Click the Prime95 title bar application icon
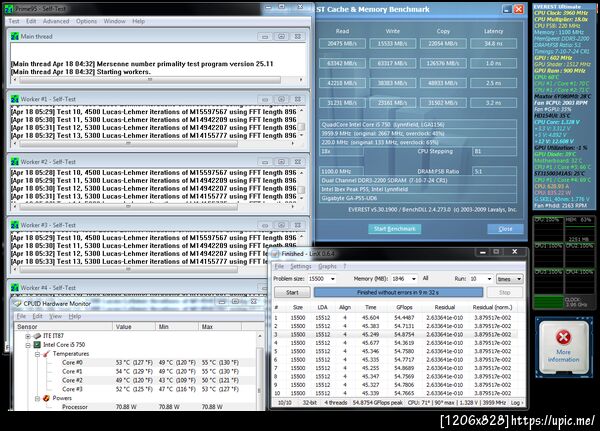600x431 pixels. coord(9,8)
